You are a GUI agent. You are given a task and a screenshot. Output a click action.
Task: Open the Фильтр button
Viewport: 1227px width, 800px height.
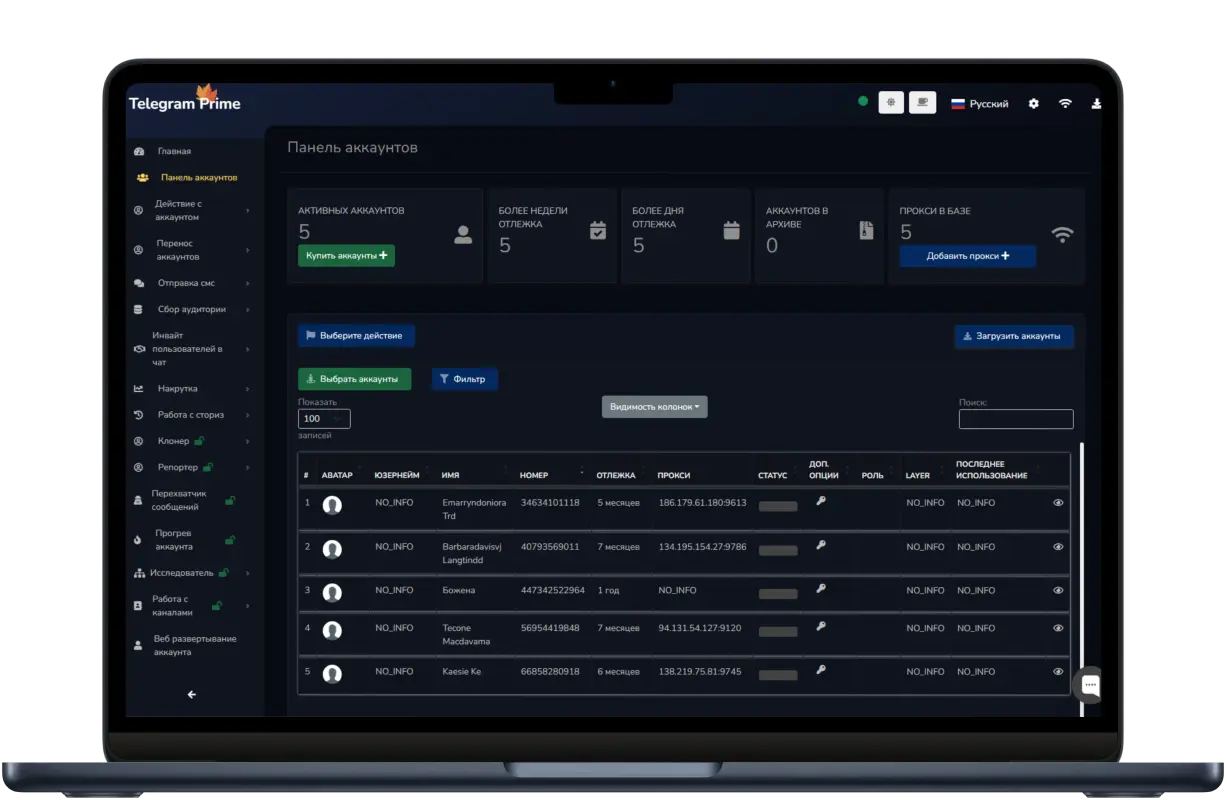pyautogui.click(x=465, y=379)
